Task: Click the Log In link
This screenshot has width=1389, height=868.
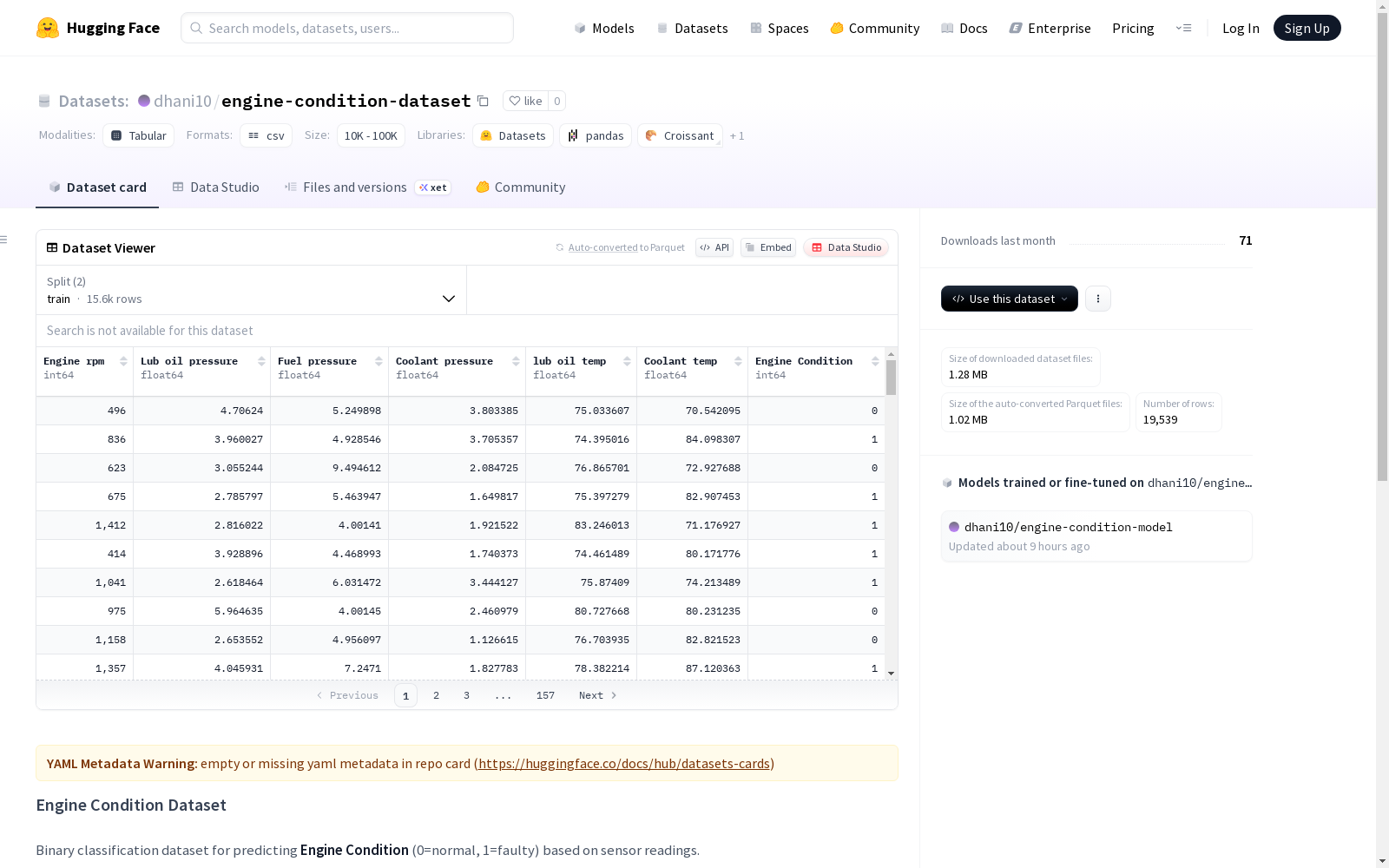Action: pyautogui.click(x=1241, y=28)
